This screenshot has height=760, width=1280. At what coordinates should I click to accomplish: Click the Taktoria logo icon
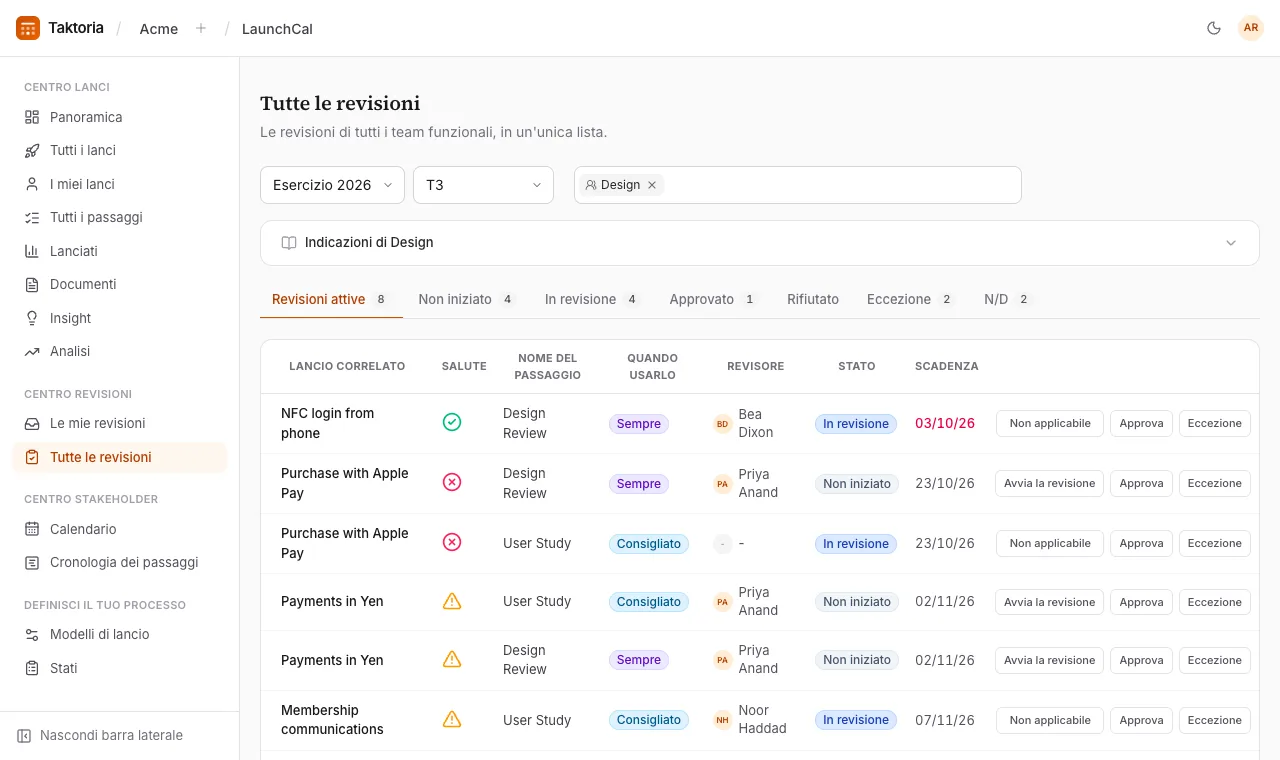(28, 28)
